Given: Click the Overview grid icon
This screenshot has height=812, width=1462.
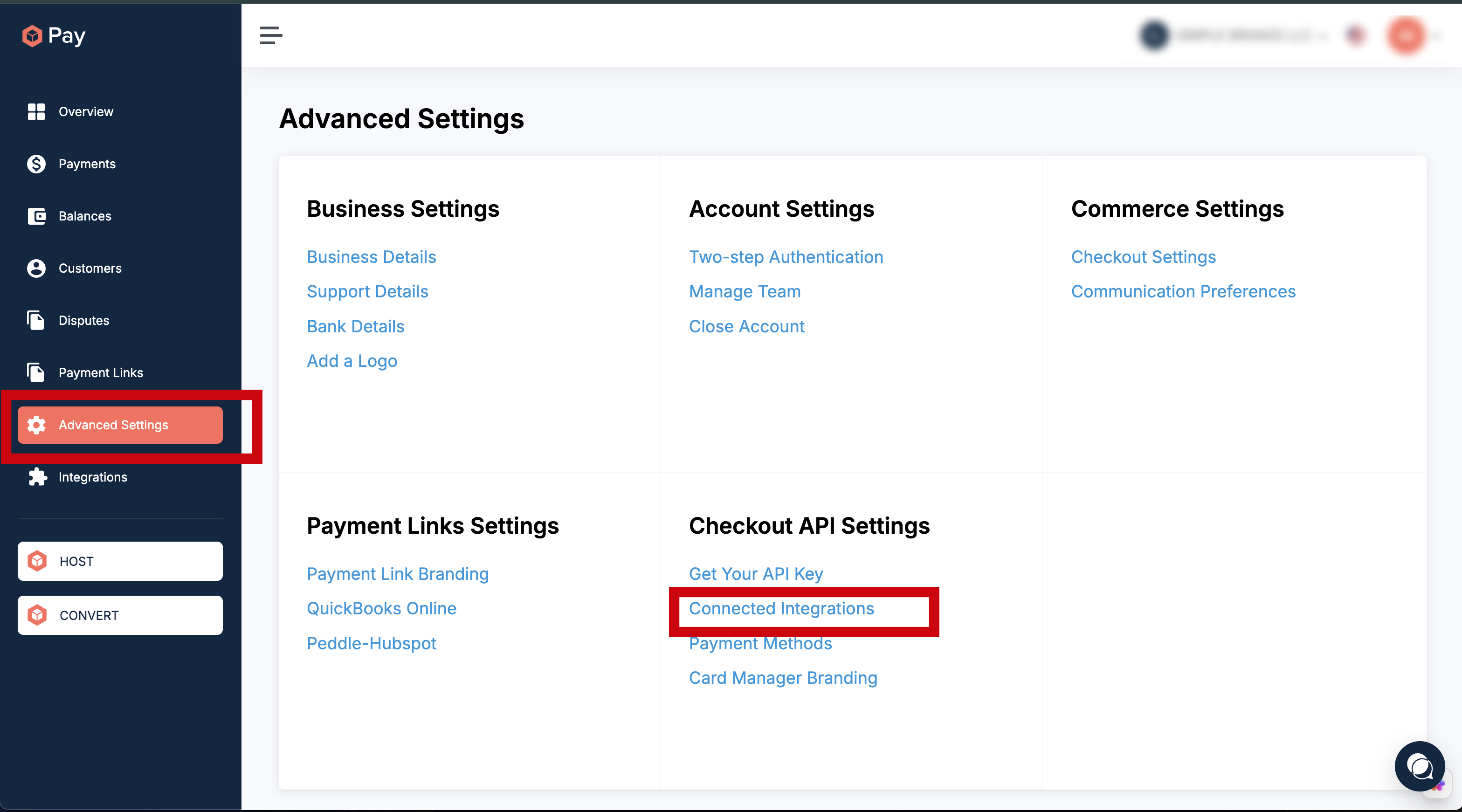Looking at the screenshot, I should (36, 112).
